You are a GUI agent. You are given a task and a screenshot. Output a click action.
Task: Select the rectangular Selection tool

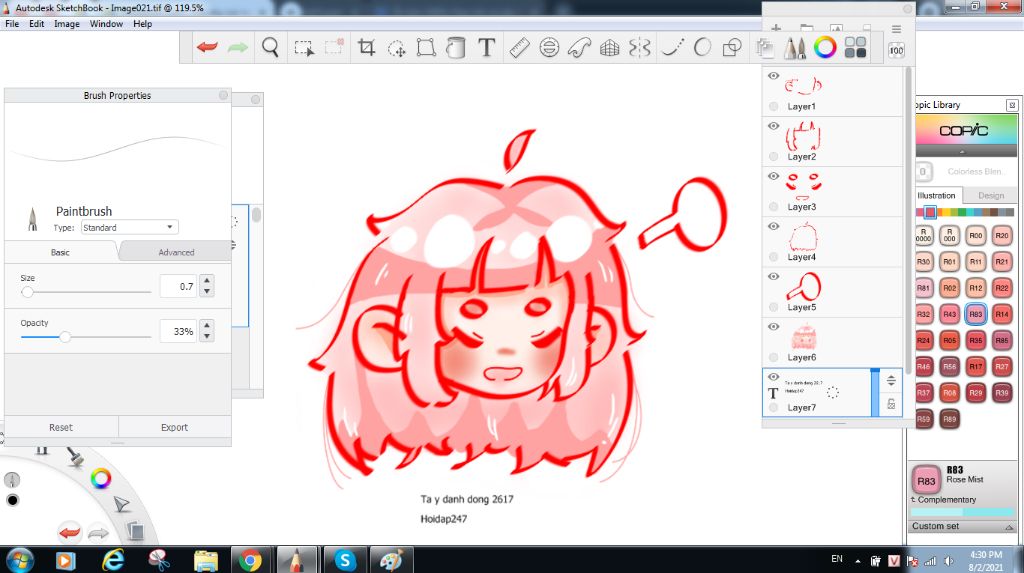tap(304, 48)
